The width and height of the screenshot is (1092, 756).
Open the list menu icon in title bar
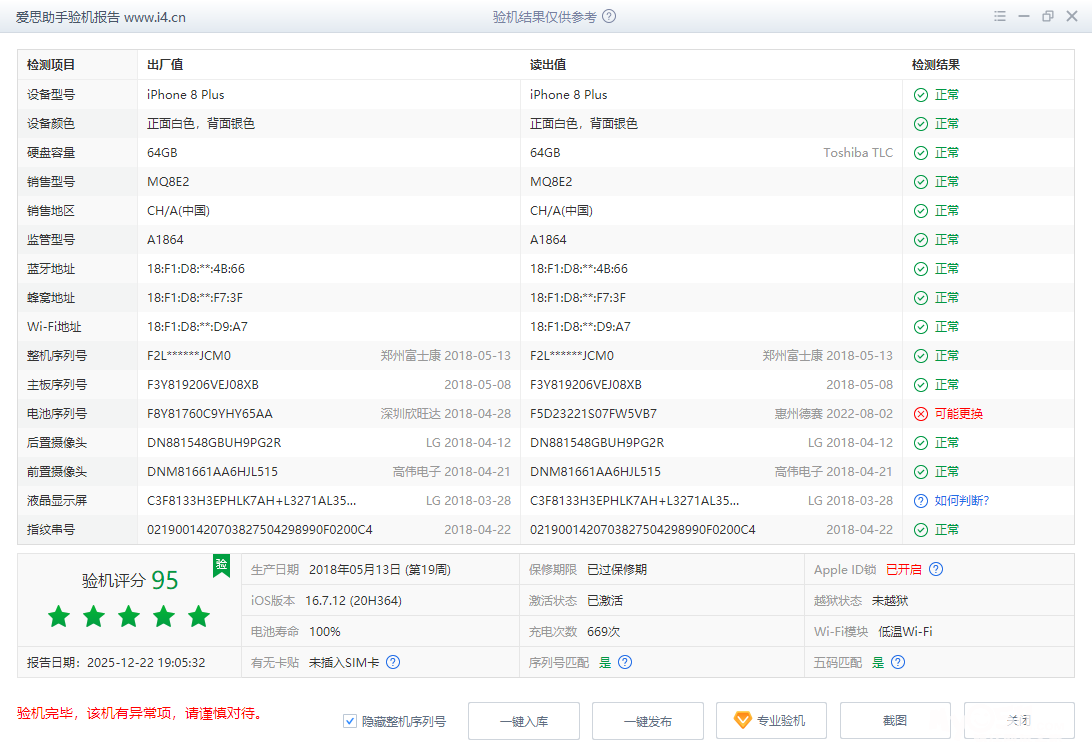[x=1000, y=16]
